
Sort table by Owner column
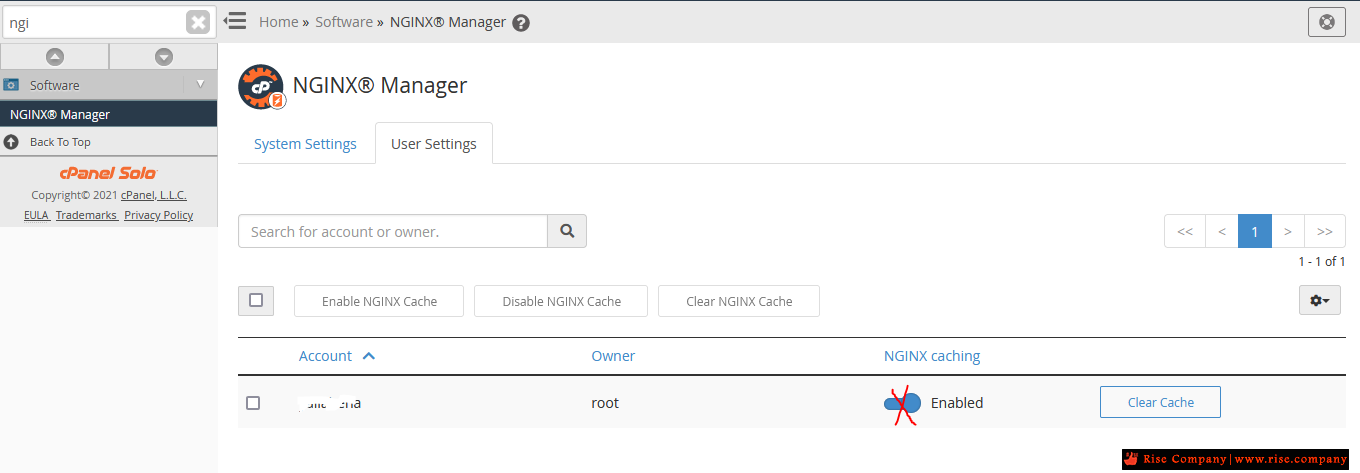point(613,356)
